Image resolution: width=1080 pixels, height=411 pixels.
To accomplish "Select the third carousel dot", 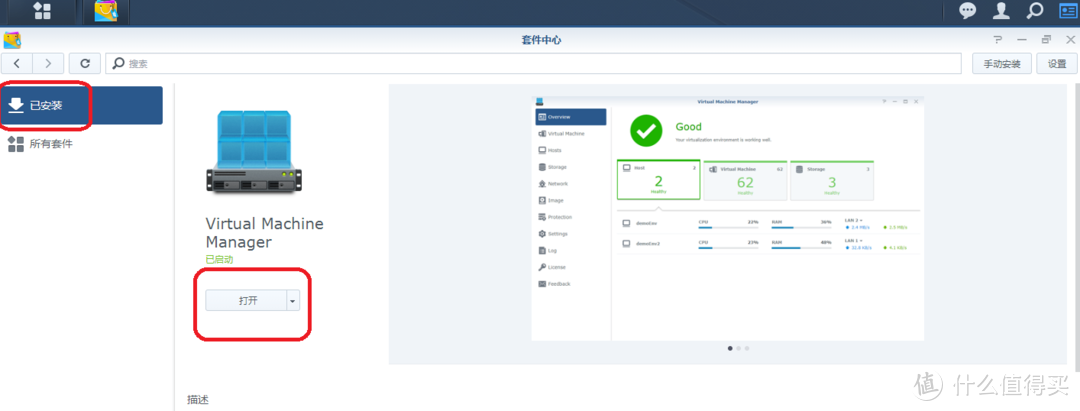I will click(747, 348).
